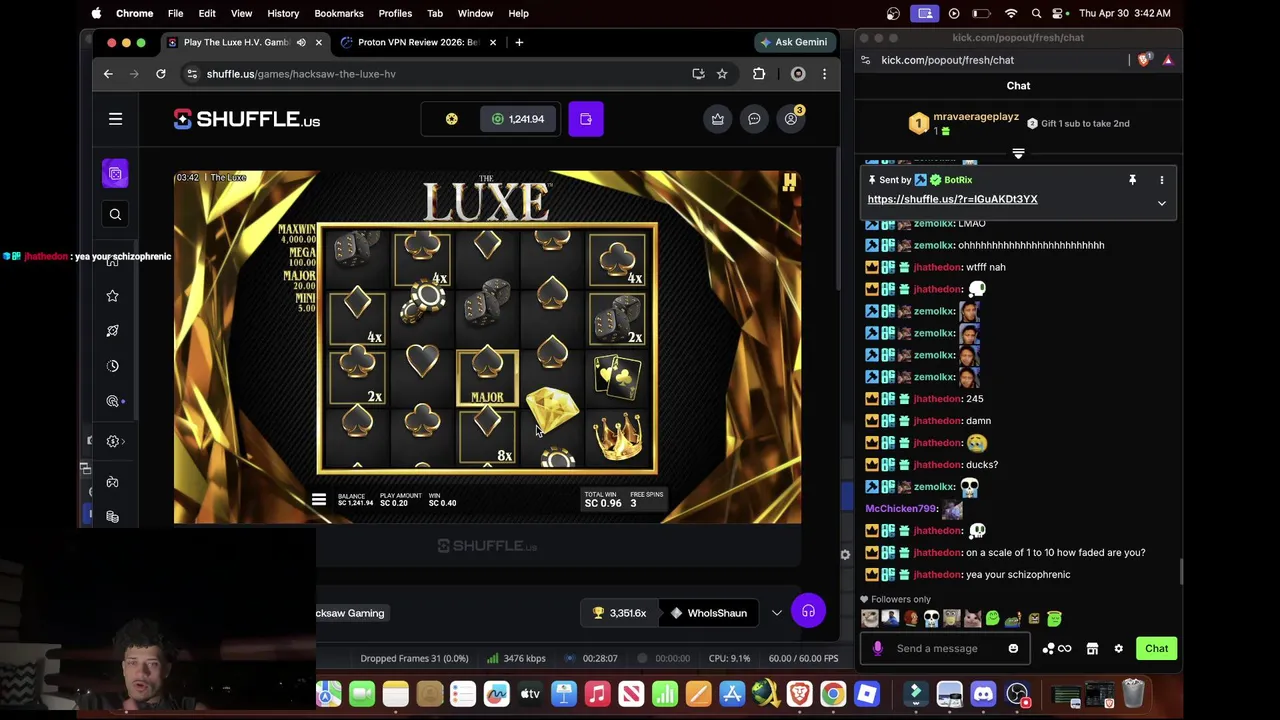Open the purple wallet button
The width and height of the screenshot is (1280, 720).
tap(586, 119)
